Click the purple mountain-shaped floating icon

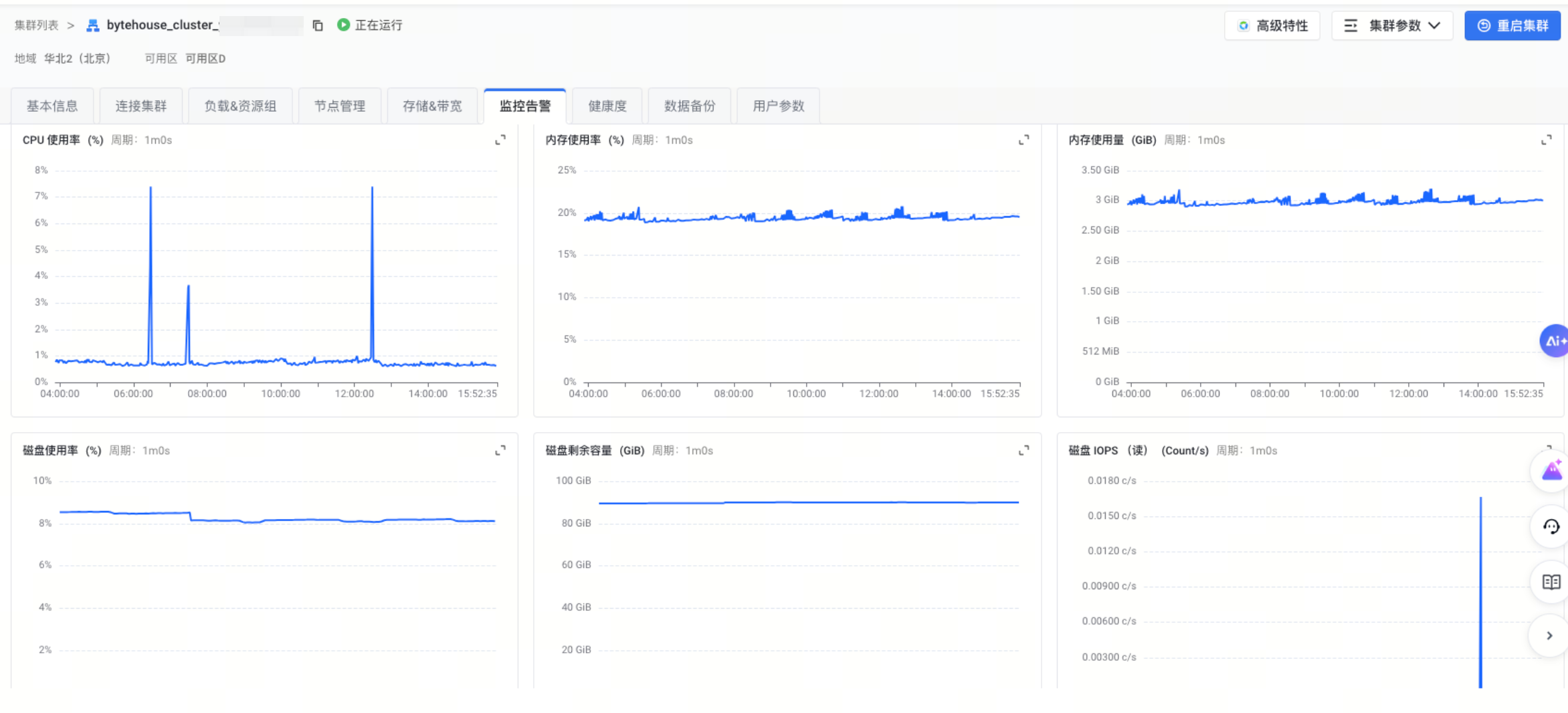[1551, 472]
